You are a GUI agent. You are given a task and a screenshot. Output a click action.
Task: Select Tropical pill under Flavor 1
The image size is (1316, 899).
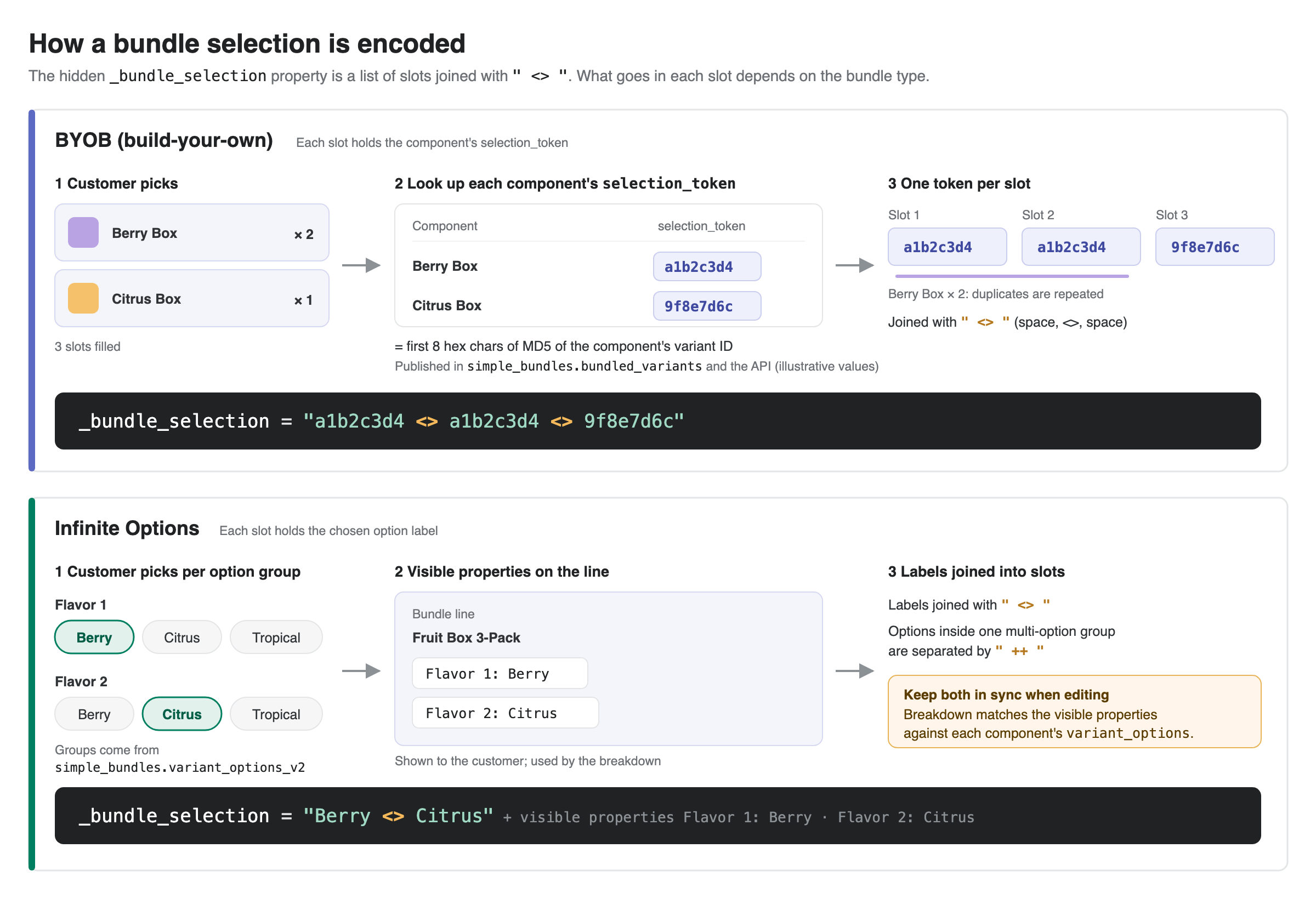click(276, 638)
